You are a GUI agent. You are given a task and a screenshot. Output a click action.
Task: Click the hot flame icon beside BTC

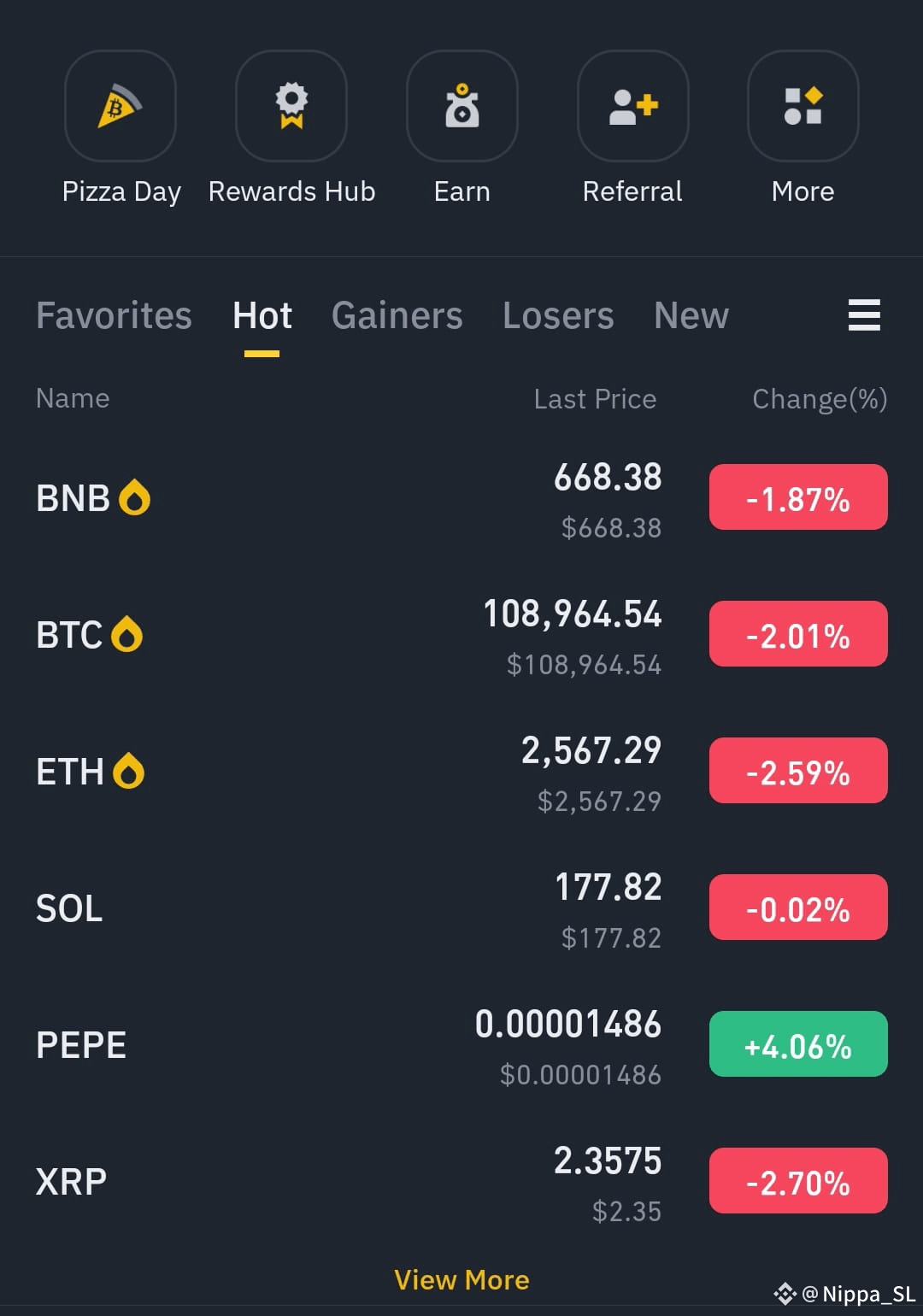tap(126, 634)
